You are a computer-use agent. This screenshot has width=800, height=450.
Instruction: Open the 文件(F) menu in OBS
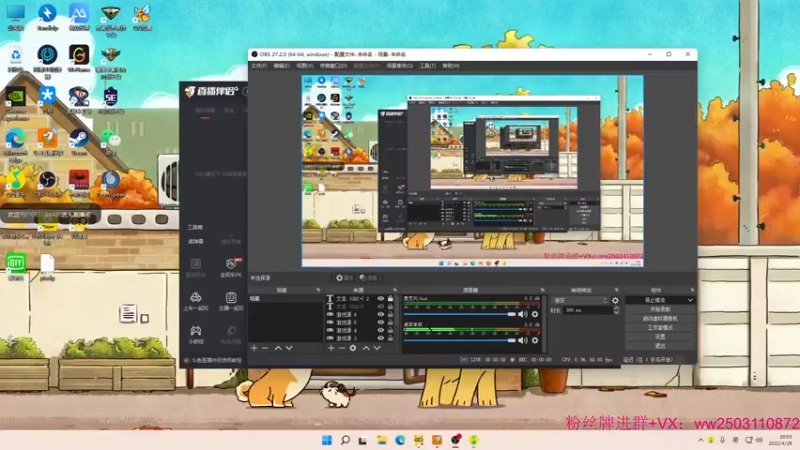point(259,66)
